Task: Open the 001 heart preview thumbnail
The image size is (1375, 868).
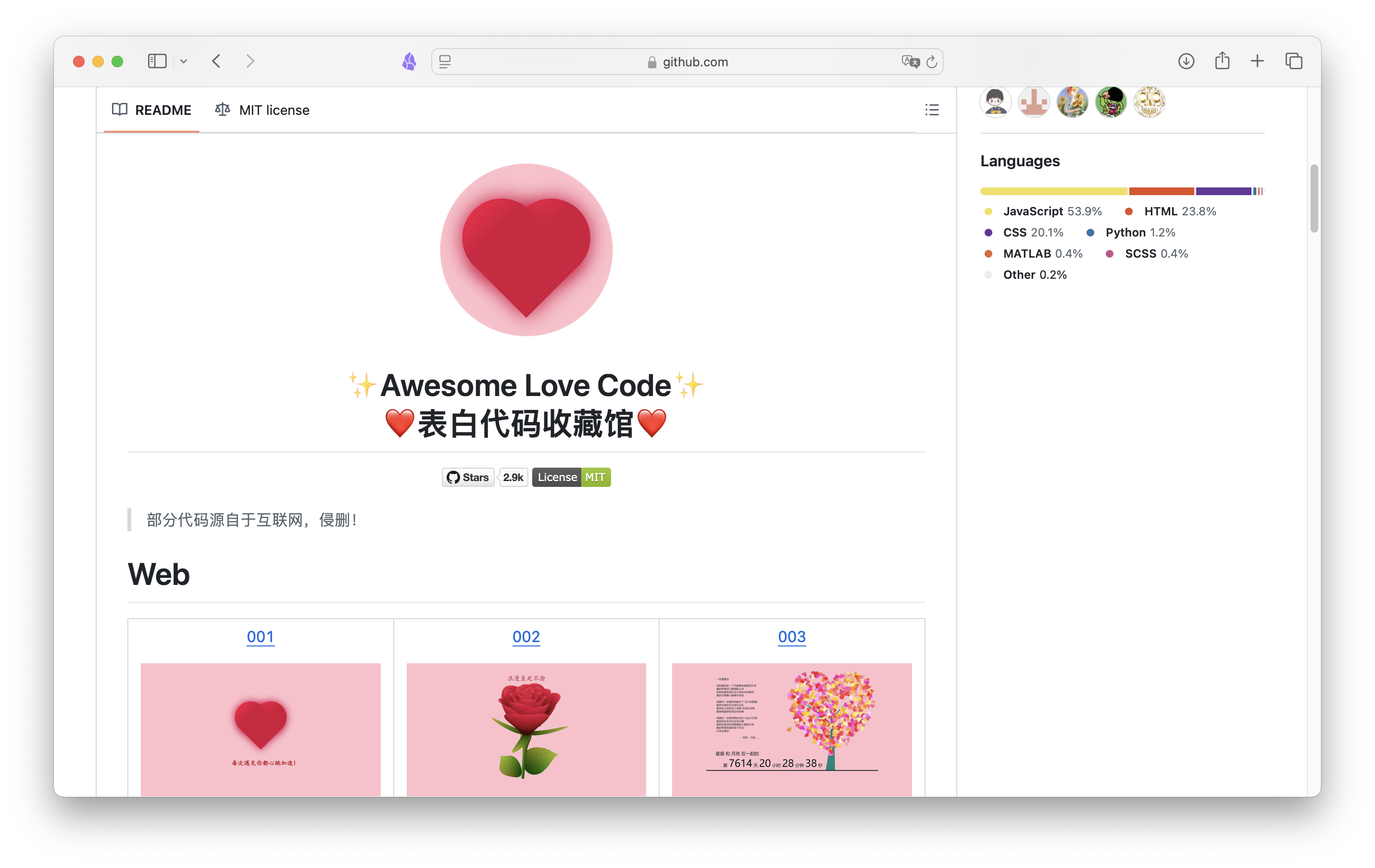Action: (x=261, y=729)
